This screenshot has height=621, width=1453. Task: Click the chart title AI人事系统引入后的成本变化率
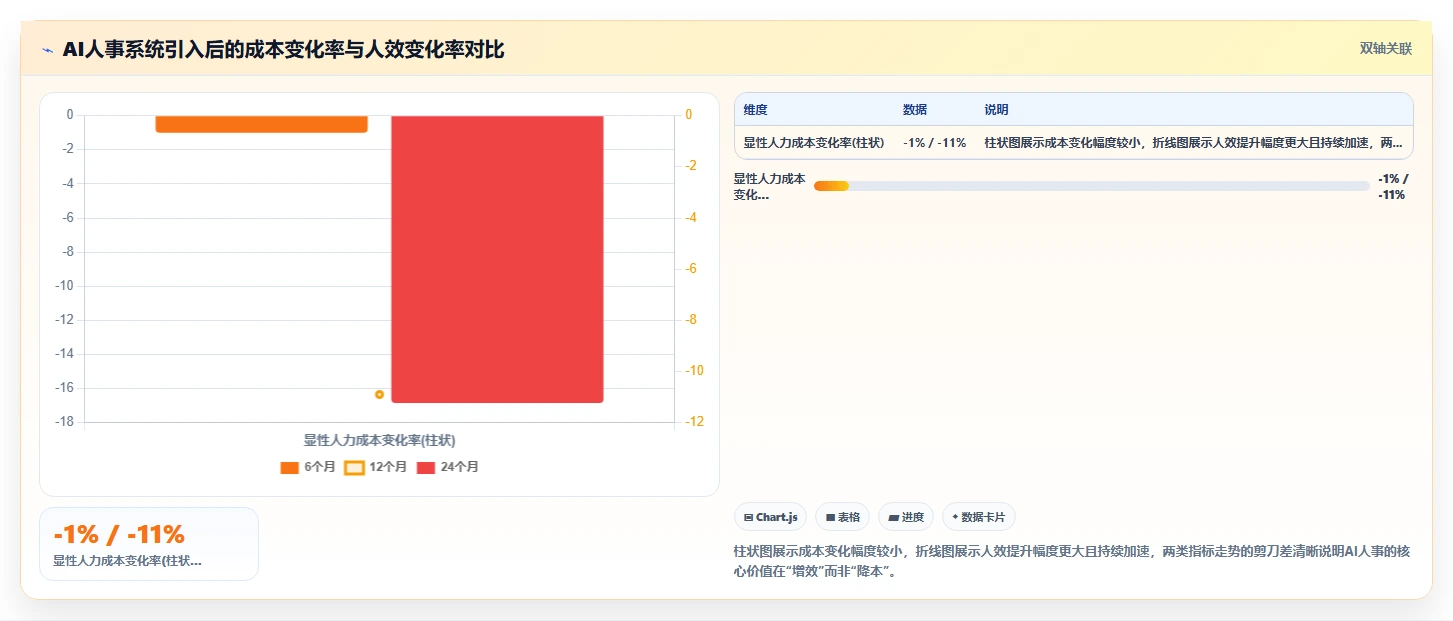pyautogui.click(x=283, y=49)
